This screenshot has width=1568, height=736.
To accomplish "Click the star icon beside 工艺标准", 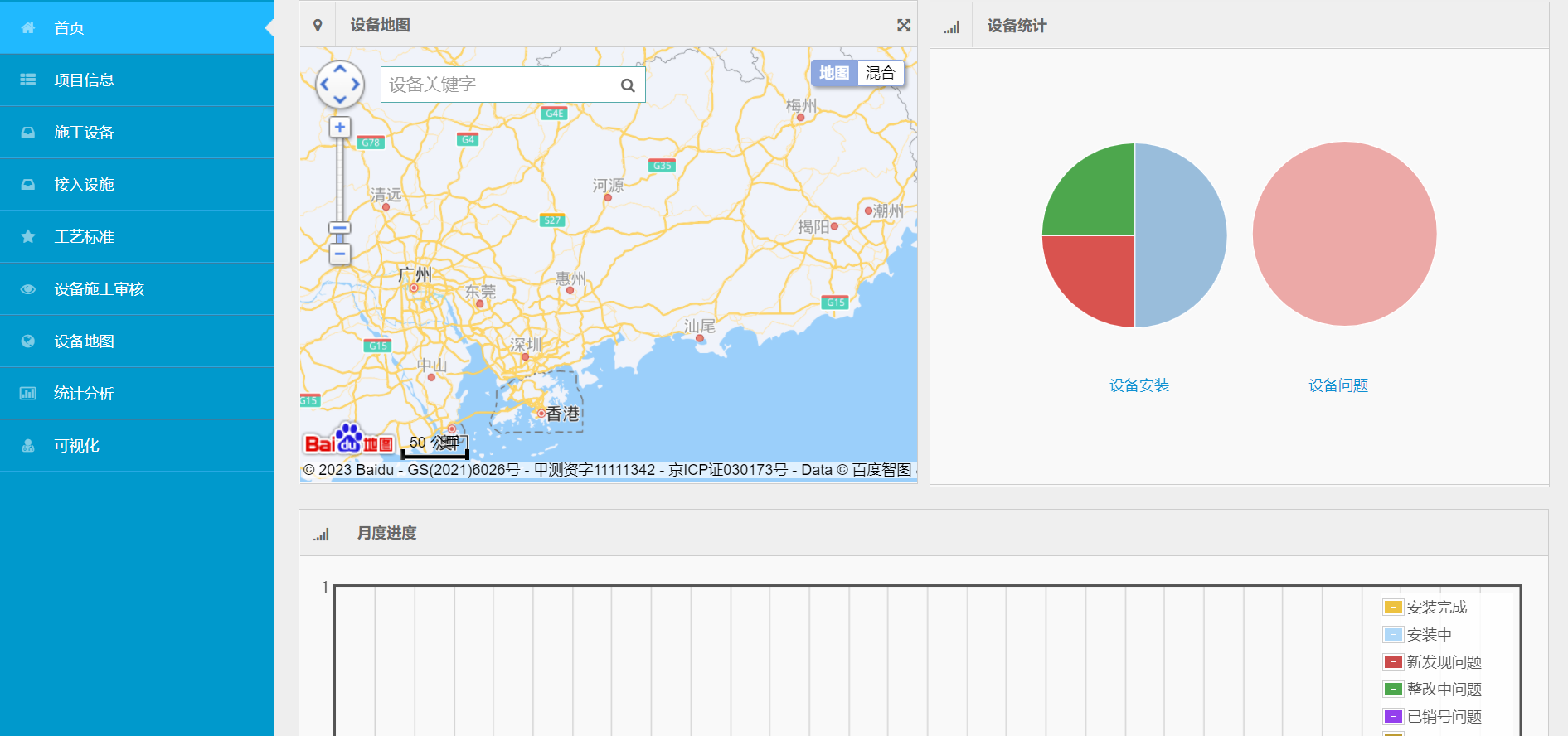I will (28, 236).
